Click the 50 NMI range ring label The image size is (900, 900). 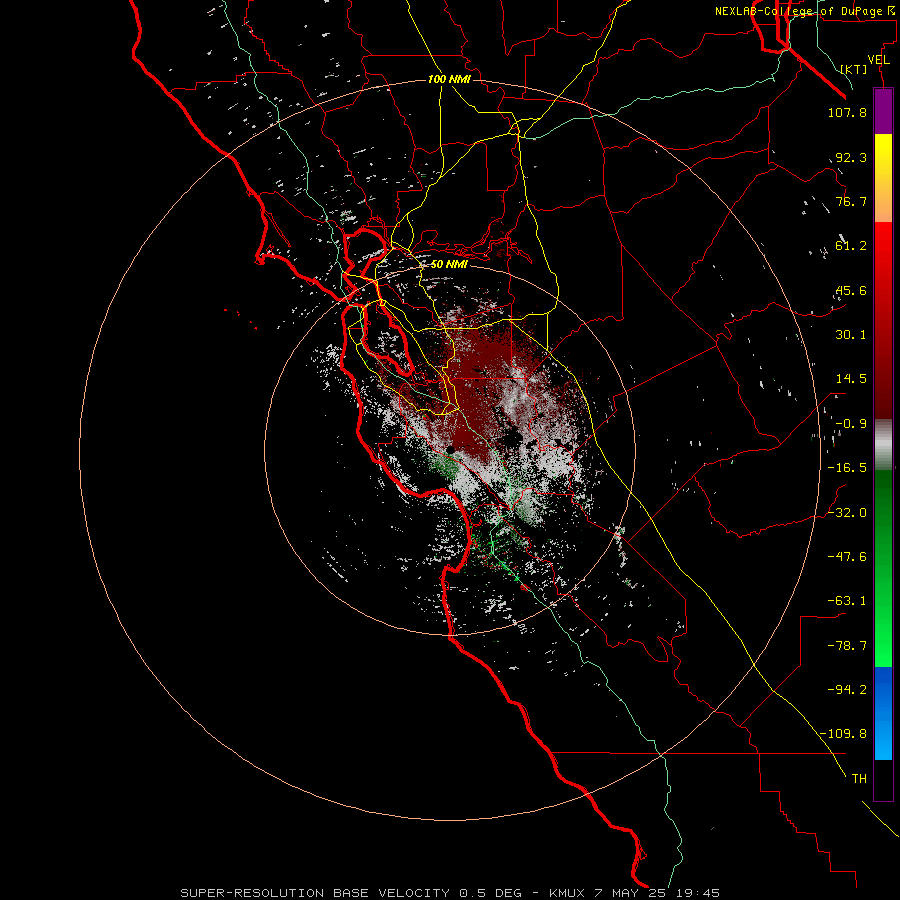(x=449, y=265)
